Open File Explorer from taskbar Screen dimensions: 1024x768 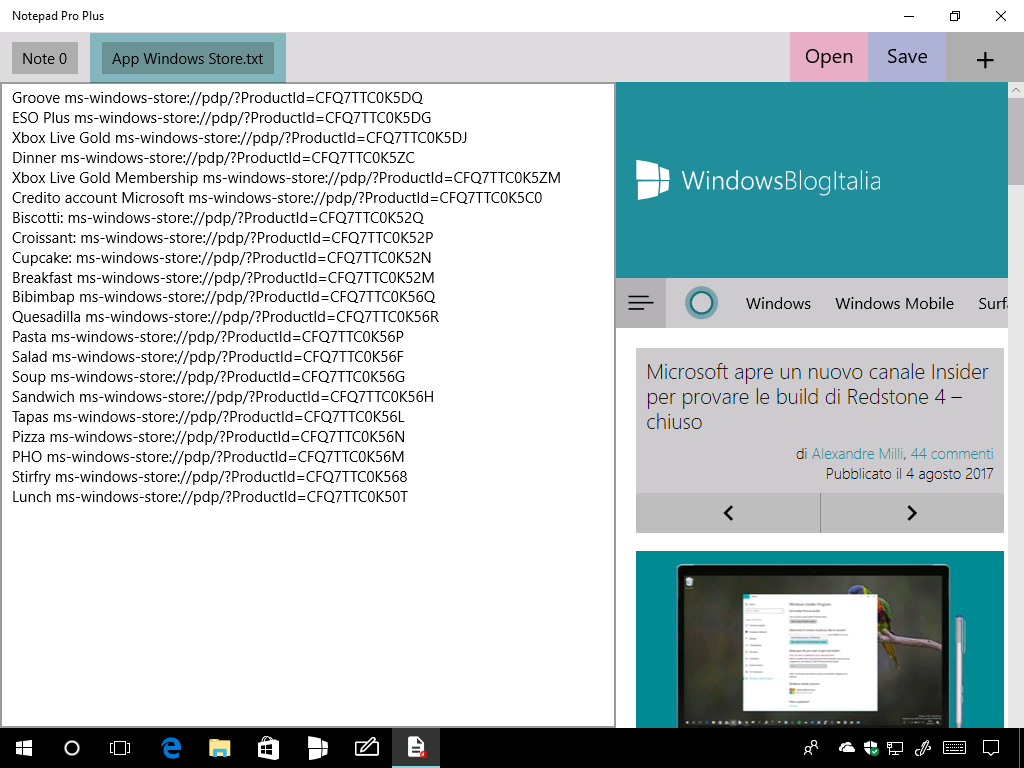219,748
